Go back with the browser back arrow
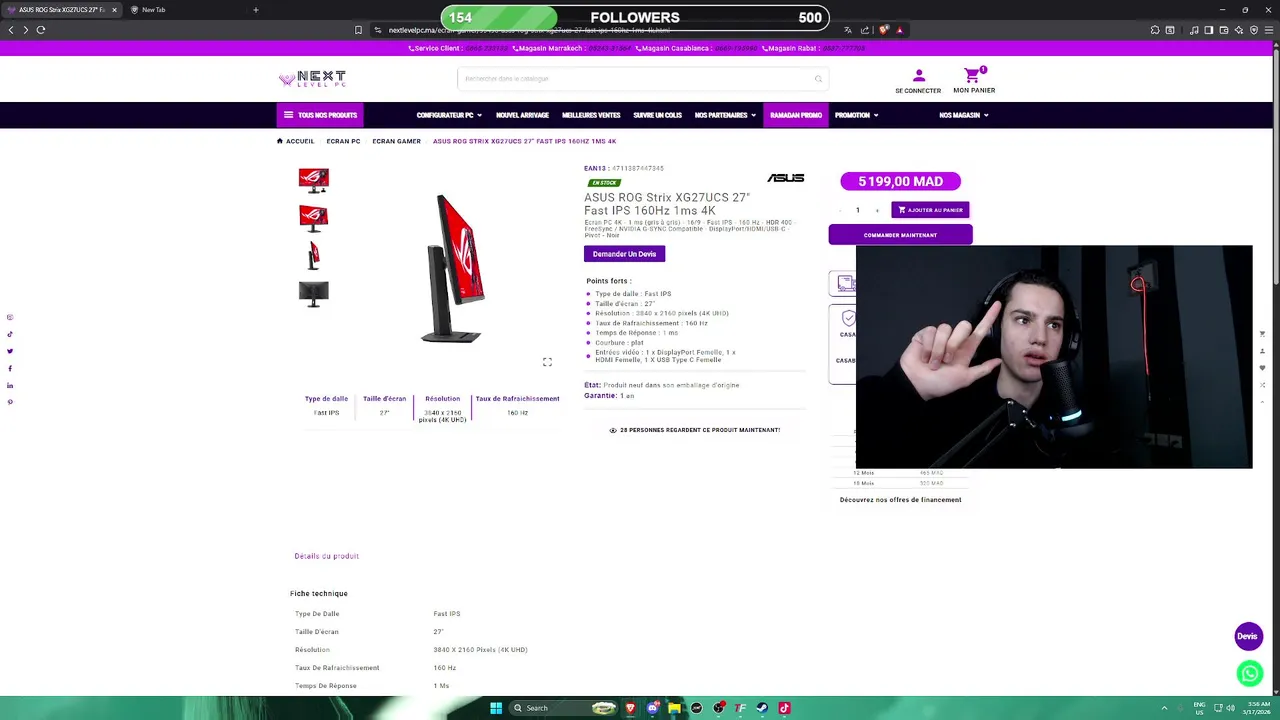The height and width of the screenshot is (720, 1280). [11, 30]
